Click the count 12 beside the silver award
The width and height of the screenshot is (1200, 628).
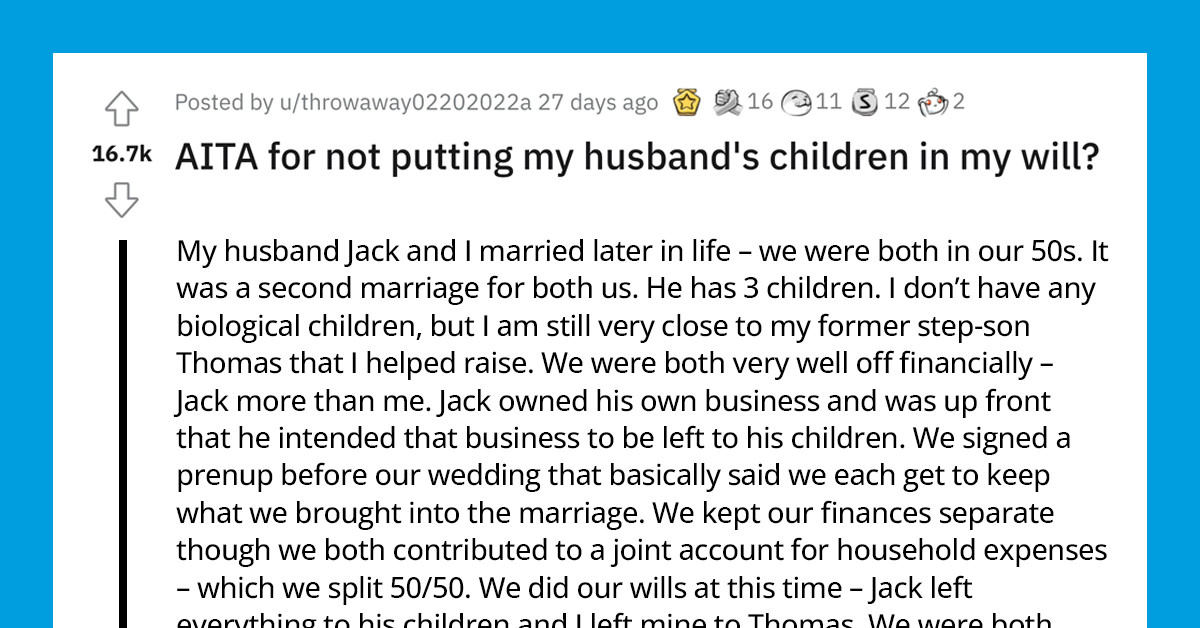click(x=897, y=101)
